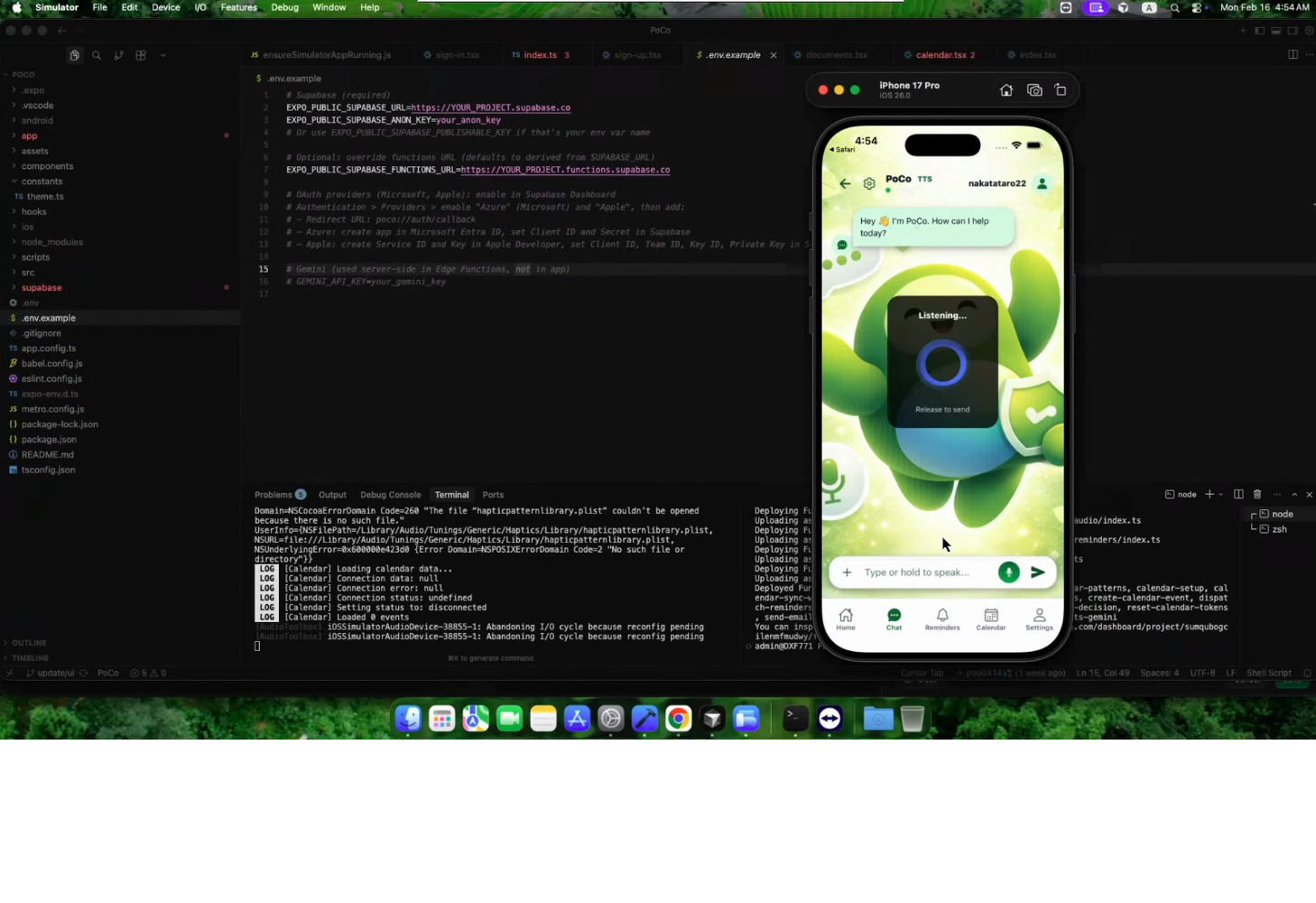1316x903 pixels.
Task: Open Spotlight search in the menu bar
Action: pos(1174,7)
